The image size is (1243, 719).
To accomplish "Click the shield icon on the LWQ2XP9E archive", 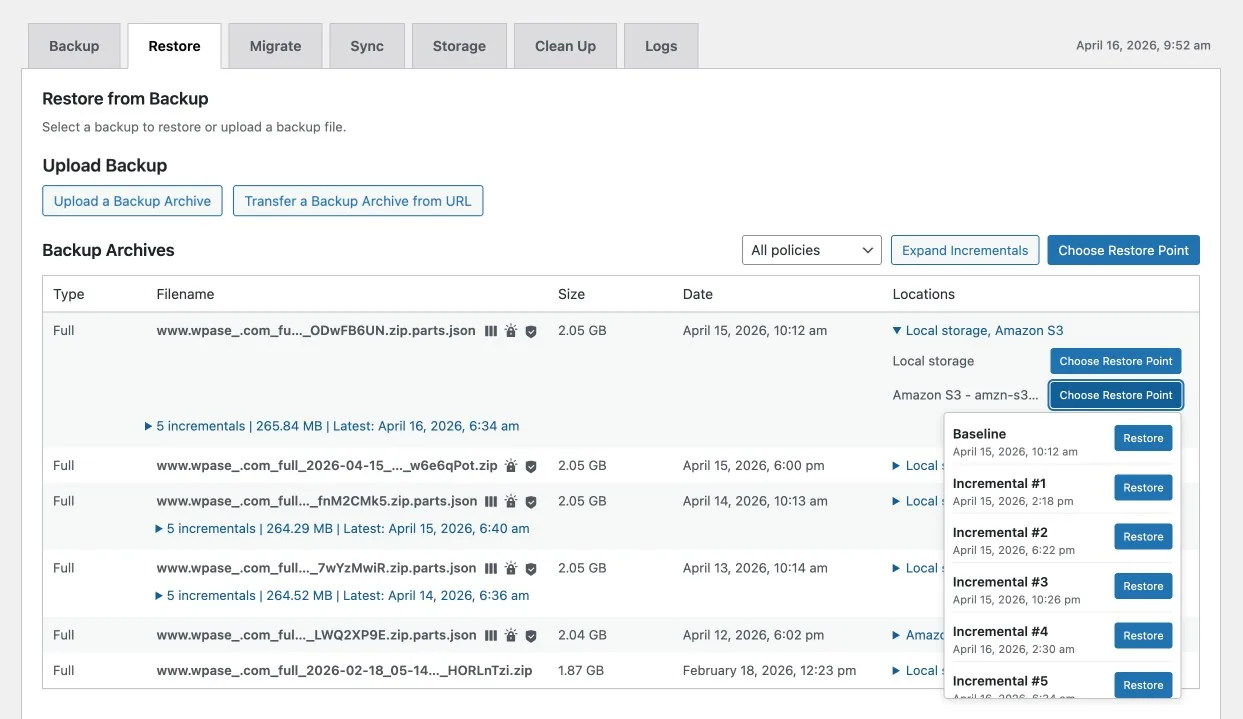I will point(531,636).
